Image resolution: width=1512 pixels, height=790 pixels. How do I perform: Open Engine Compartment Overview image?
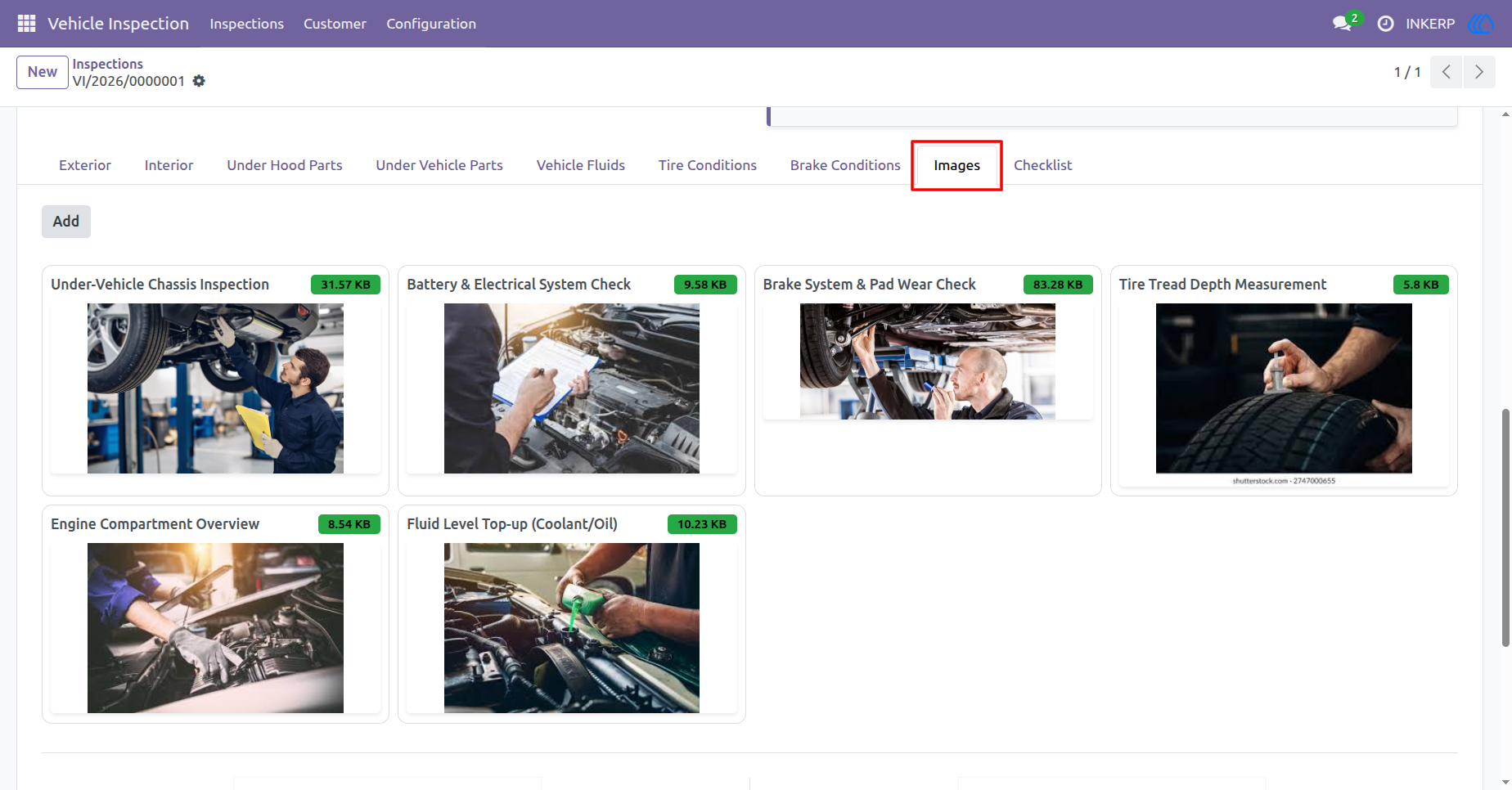tap(215, 628)
